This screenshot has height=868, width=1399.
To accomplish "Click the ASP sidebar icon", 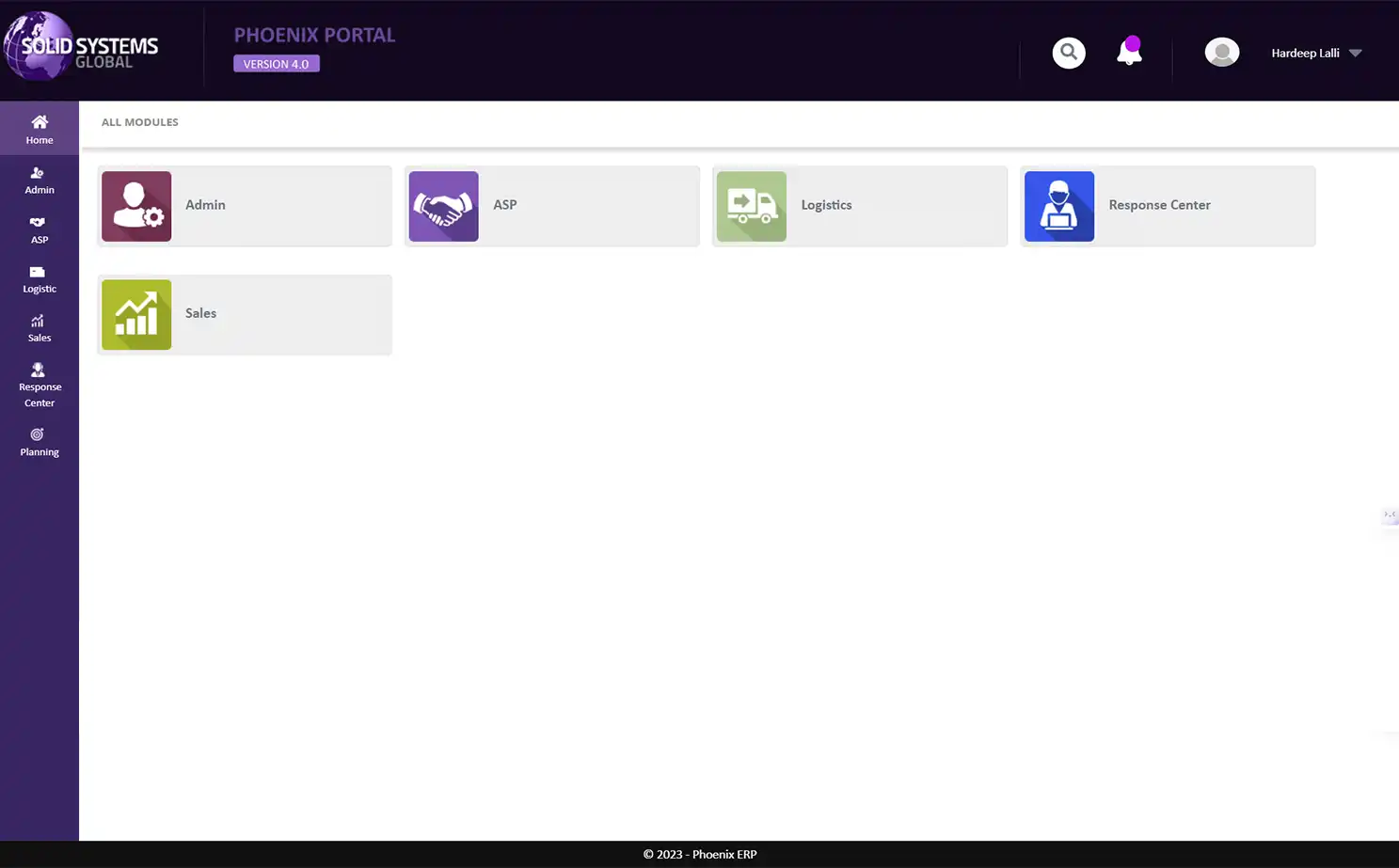I will (39, 230).
